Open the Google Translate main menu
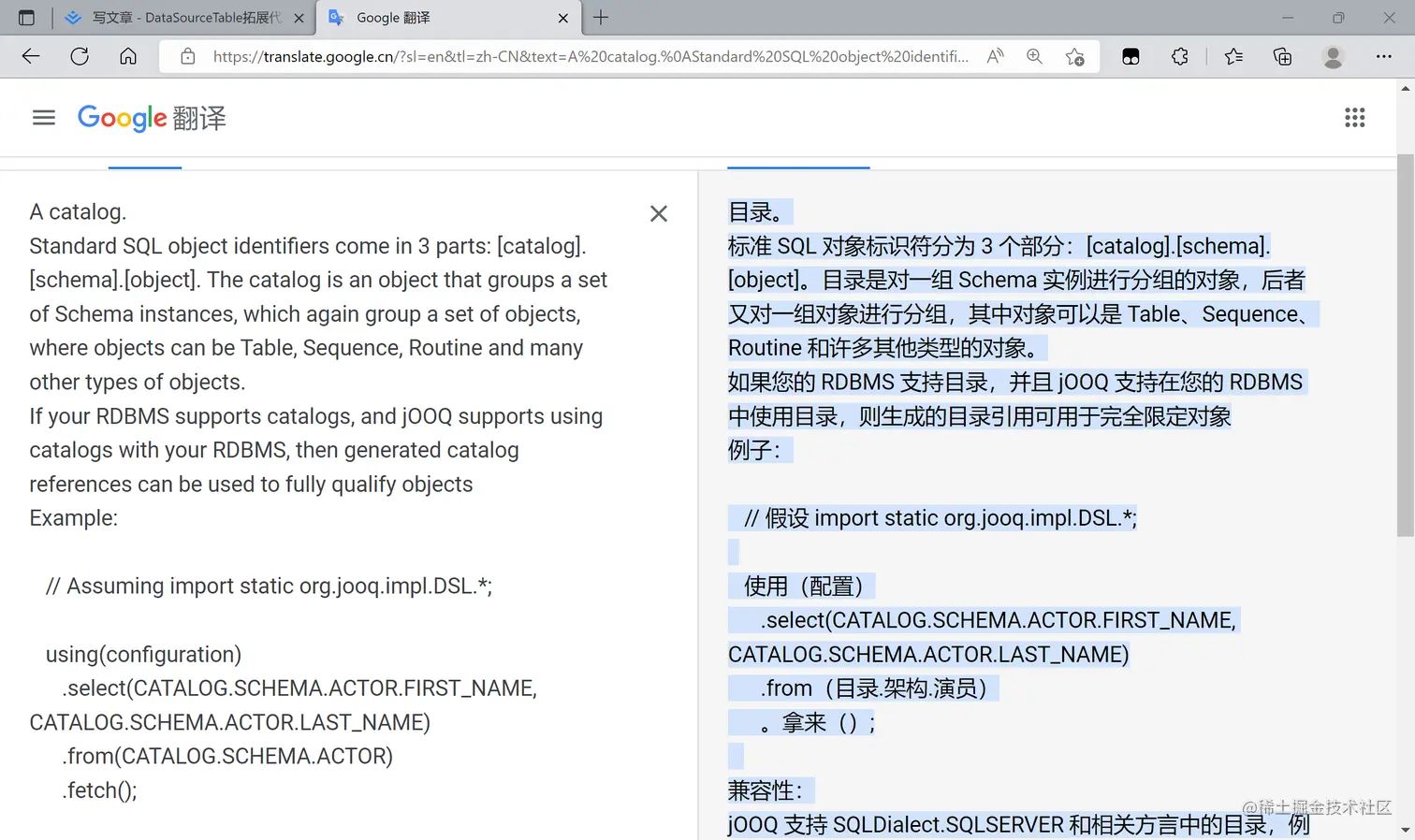Image resolution: width=1415 pixels, height=840 pixels. click(44, 118)
